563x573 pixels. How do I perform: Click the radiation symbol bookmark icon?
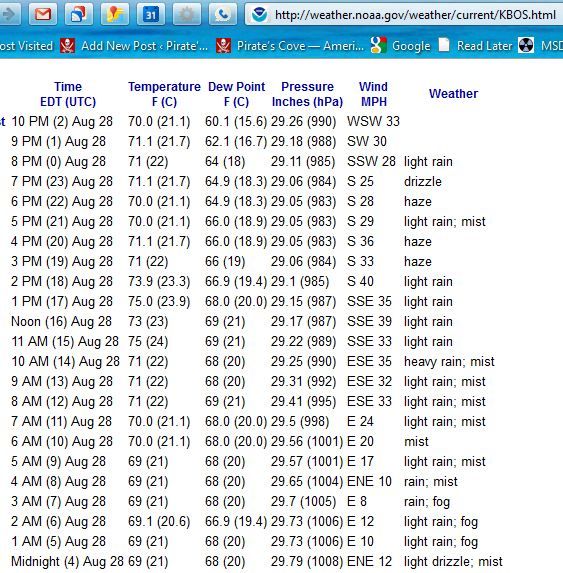pyautogui.click(x=526, y=46)
